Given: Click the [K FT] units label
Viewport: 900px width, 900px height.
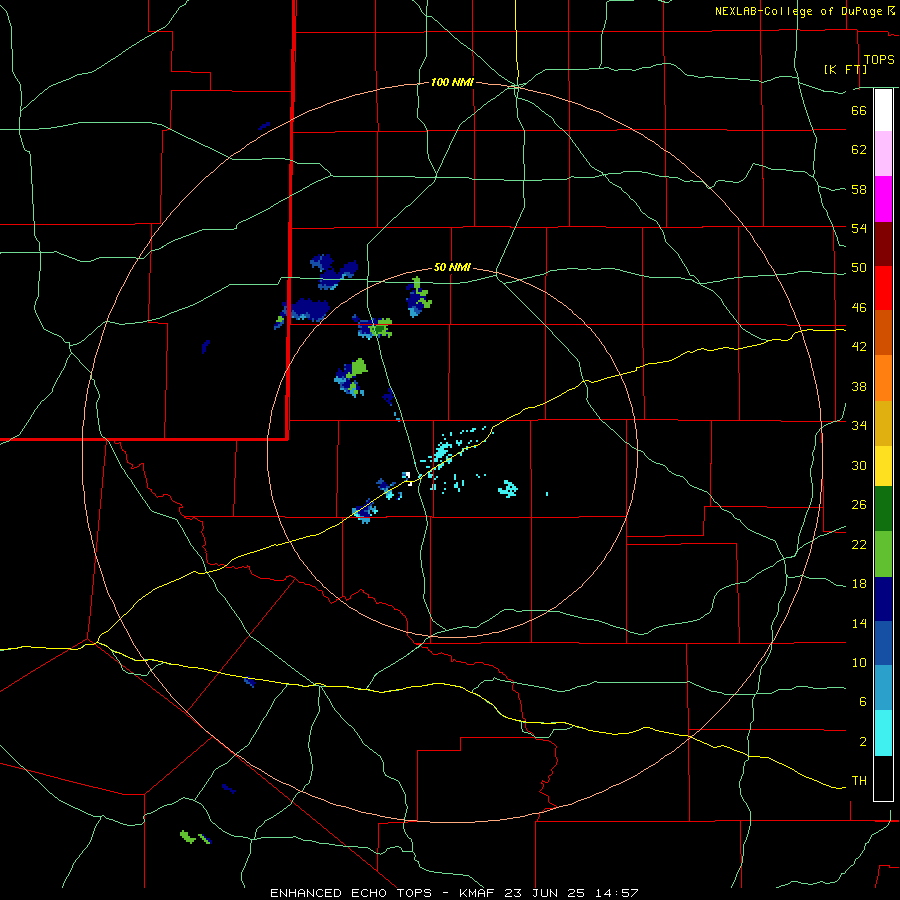Looking at the screenshot, I should pos(845,69).
